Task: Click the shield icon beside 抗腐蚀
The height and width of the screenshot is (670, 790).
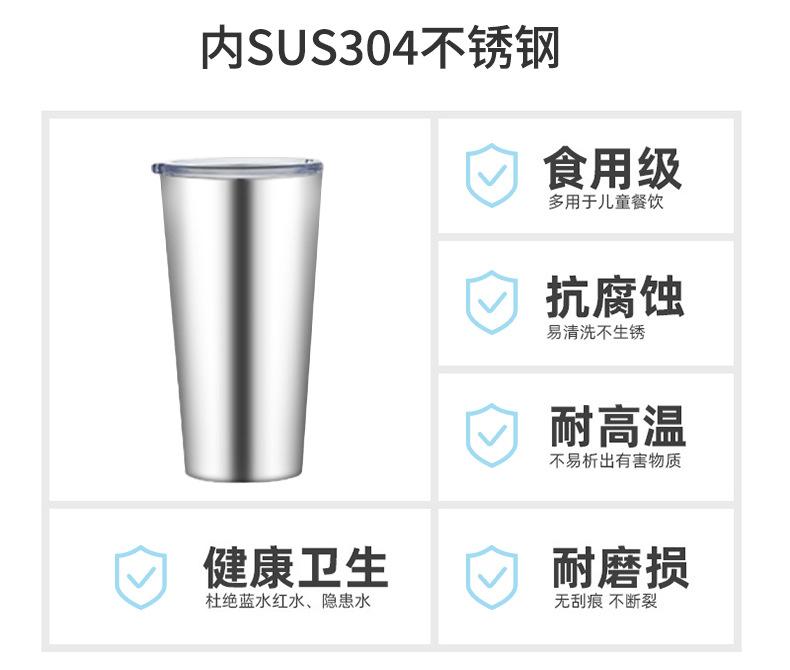Action: pyautogui.click(x=492, y=302)
